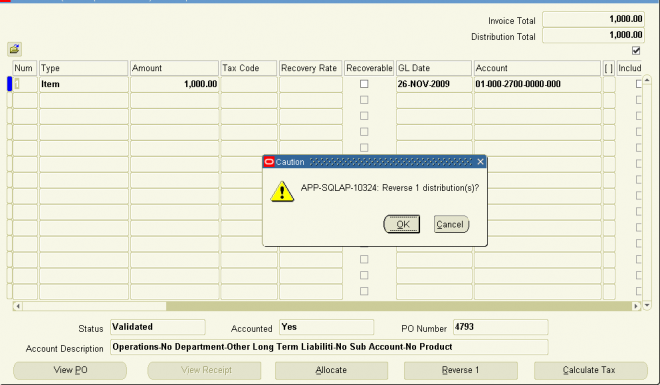The image size is (660, 385).
Task: Click the vertical scrollbar up arrow
Action: [x=647, y=80]
